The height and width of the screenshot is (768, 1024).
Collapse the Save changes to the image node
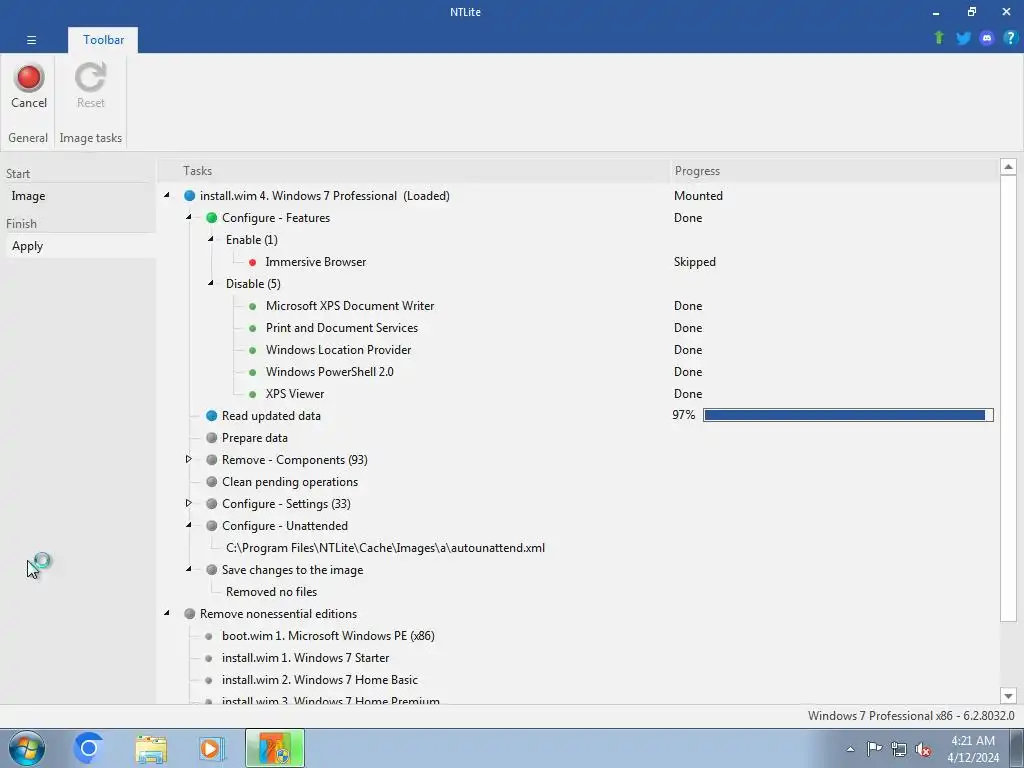tap(189, 569)
